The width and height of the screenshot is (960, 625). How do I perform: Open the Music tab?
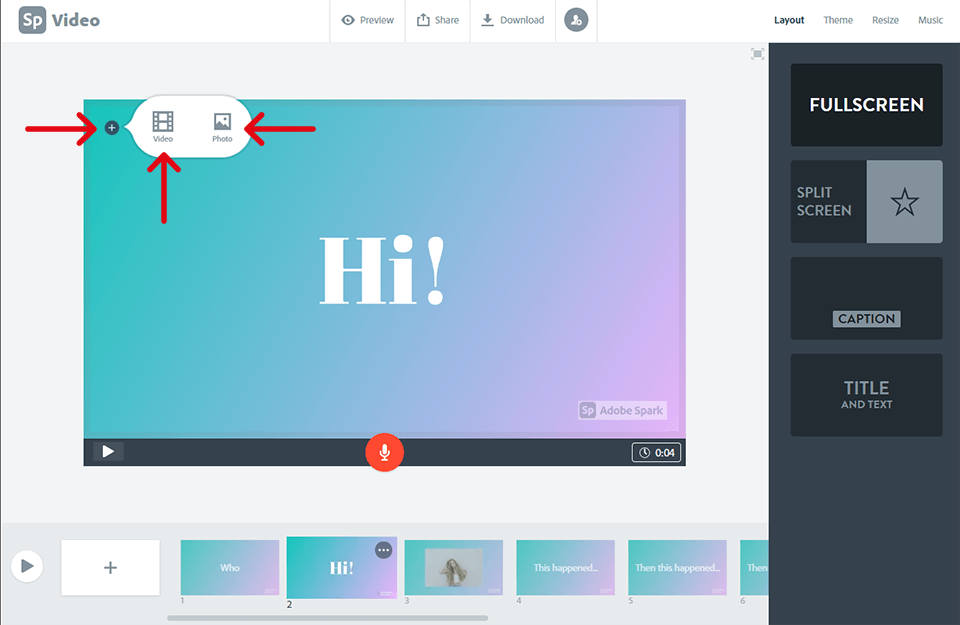click(x=930, y=20)
